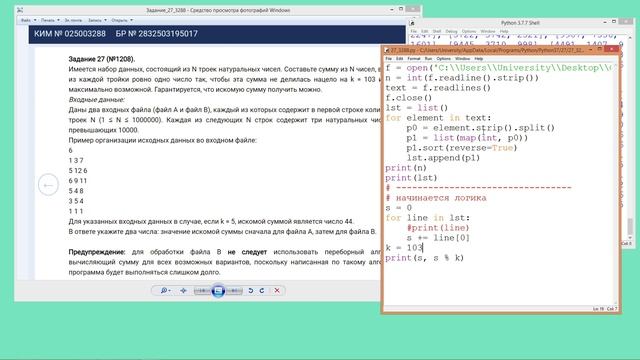Minimize the Python 3.7.7 Shell window
Screen dimensions: 640x360
click(x=604, y=22)
